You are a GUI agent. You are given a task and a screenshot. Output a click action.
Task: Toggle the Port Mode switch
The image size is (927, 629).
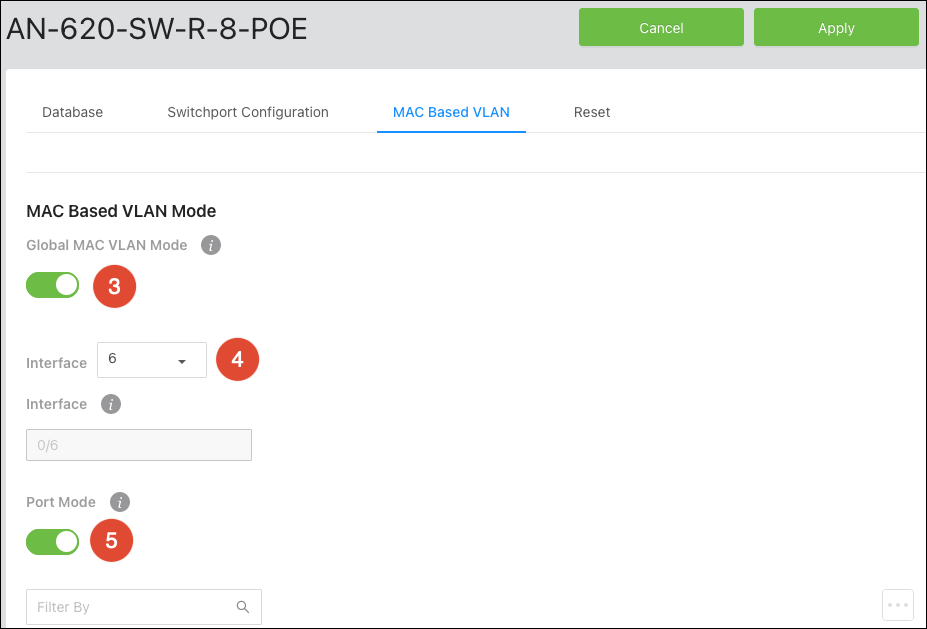click(53, 542)
